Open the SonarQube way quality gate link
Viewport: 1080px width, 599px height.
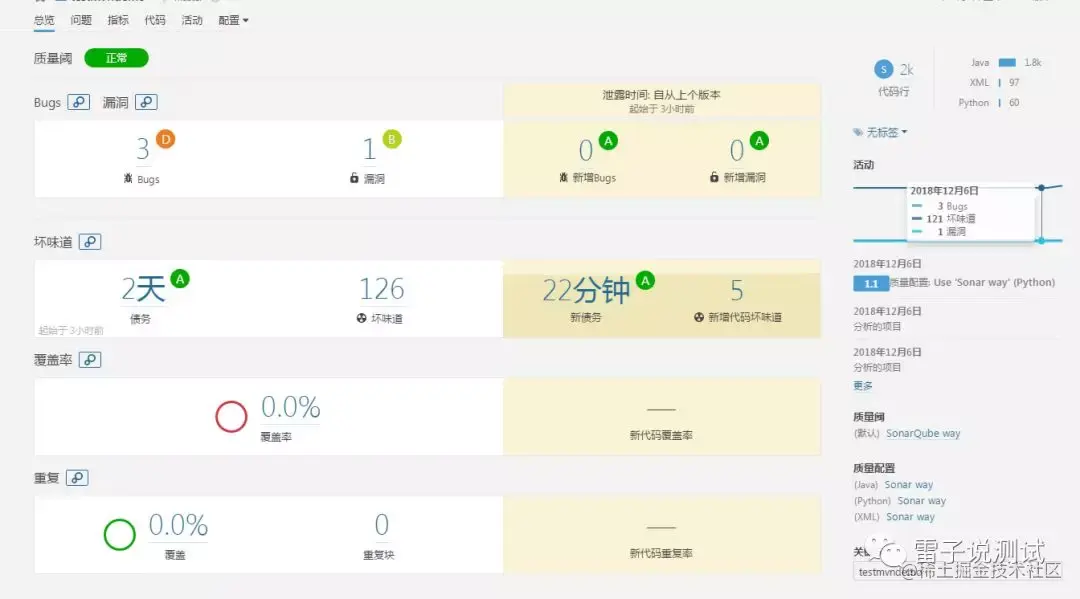pos(923,433)
